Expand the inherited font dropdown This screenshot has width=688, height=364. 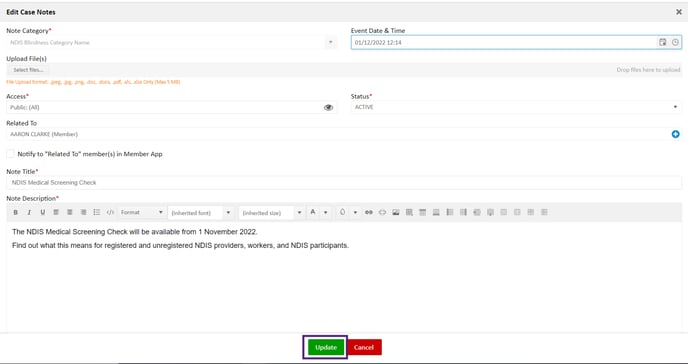[x=201, y=213]
